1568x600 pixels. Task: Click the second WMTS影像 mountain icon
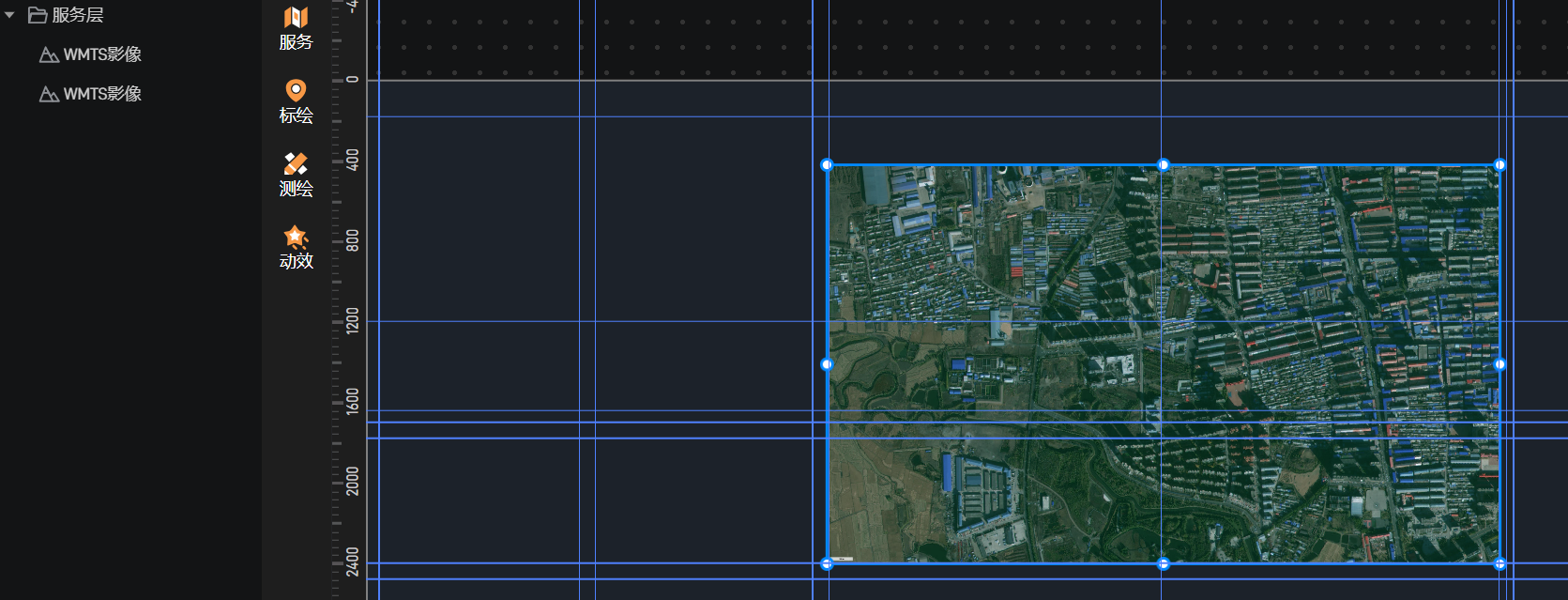49,95
